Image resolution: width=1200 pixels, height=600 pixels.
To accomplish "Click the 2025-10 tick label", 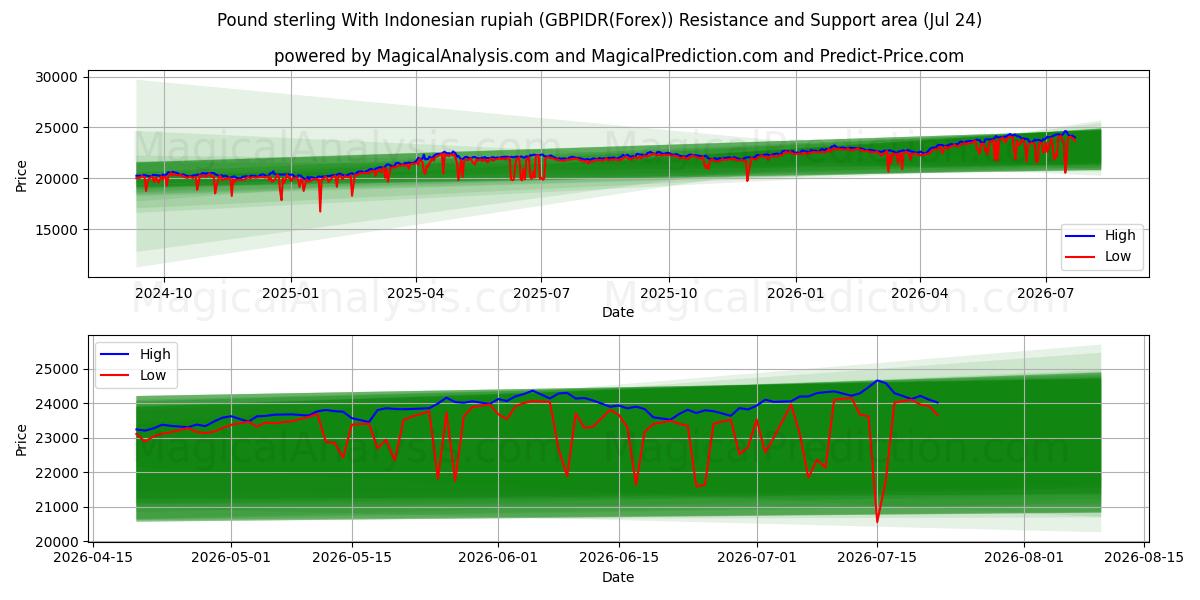I will [x=668, y=293].
